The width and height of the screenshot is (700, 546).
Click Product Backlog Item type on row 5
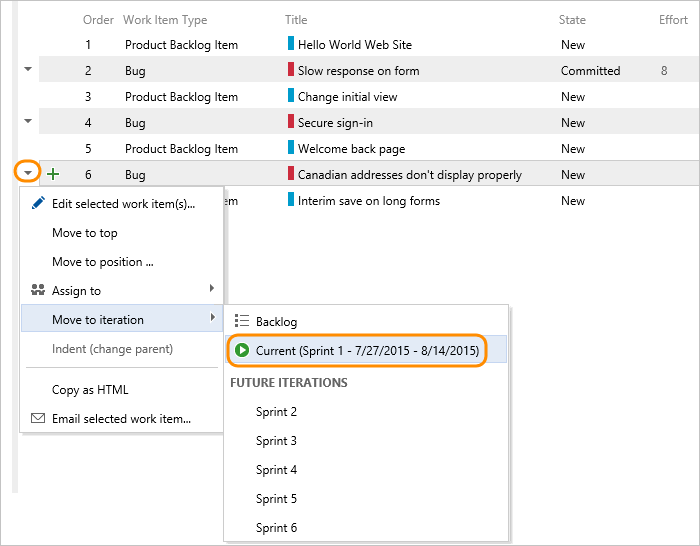(181, 149)
